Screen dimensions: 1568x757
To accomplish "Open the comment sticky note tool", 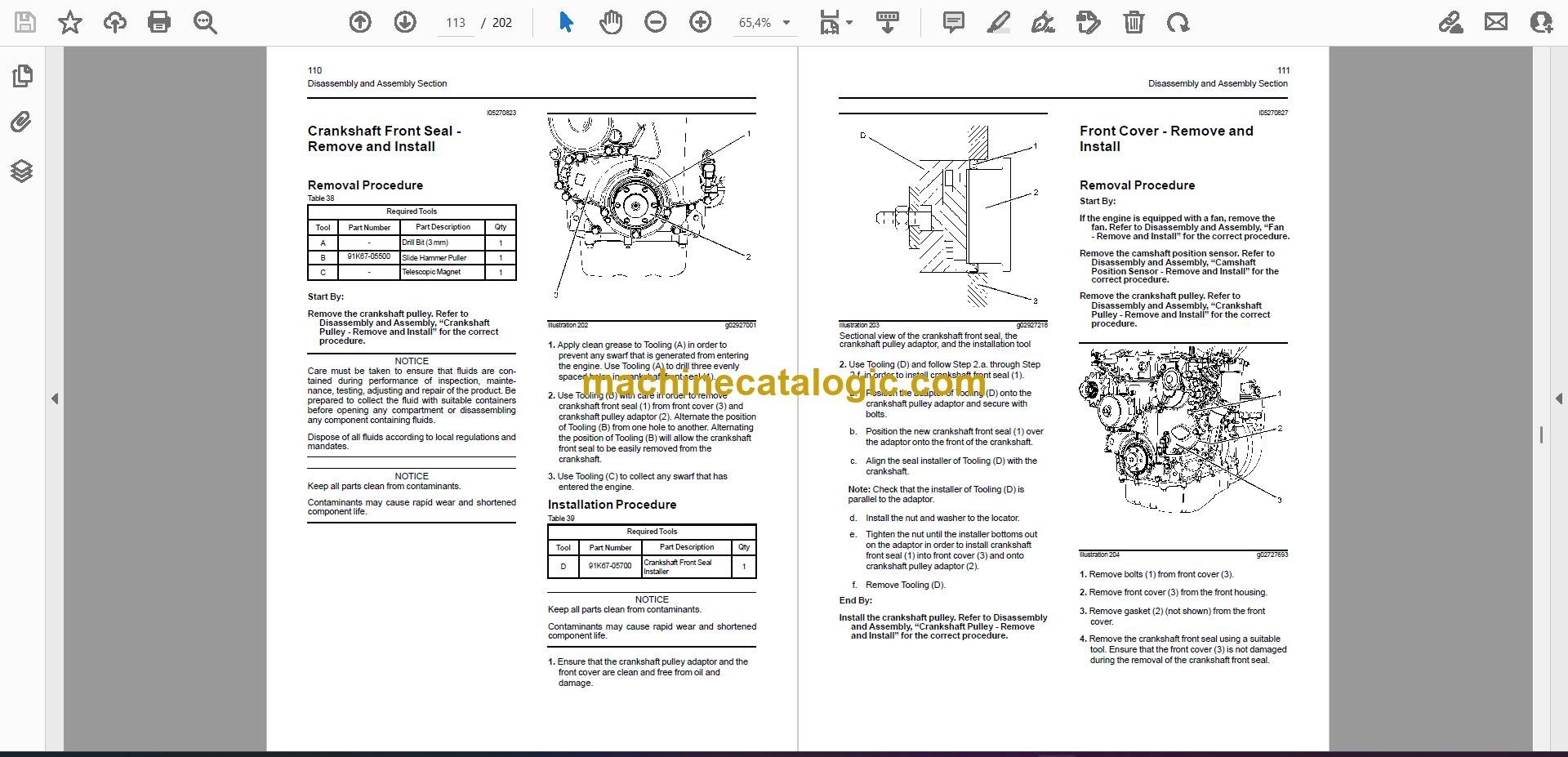I will (x=953, y=22).
